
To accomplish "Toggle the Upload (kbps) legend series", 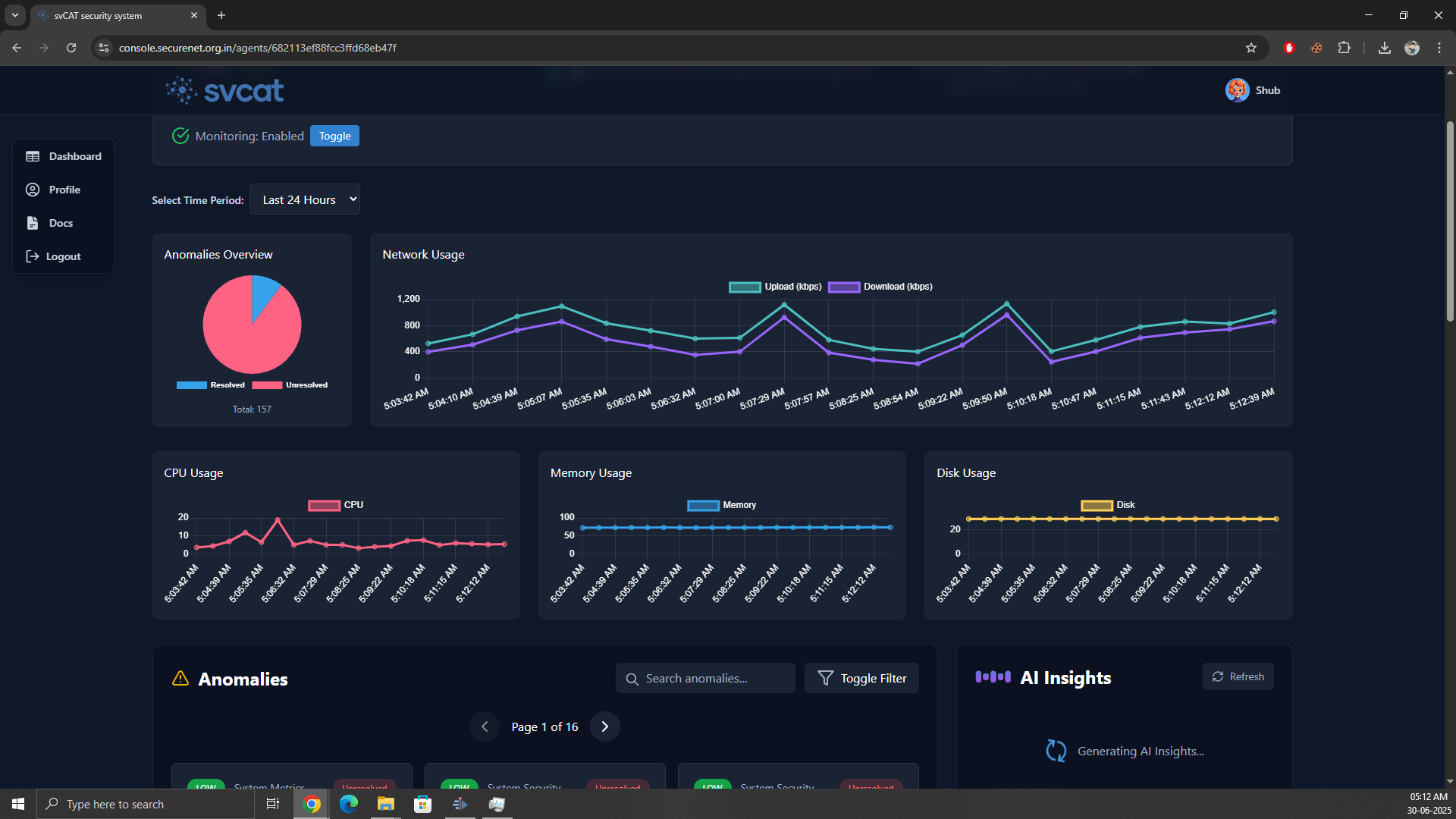I will click(x=775, y=287).
